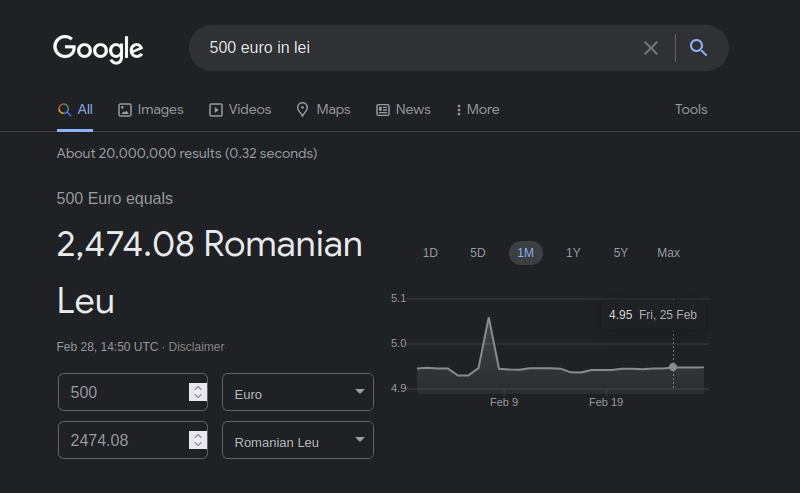Click the '500 Euro equals' text
The image size is (800, 493).
click(115, 199)
